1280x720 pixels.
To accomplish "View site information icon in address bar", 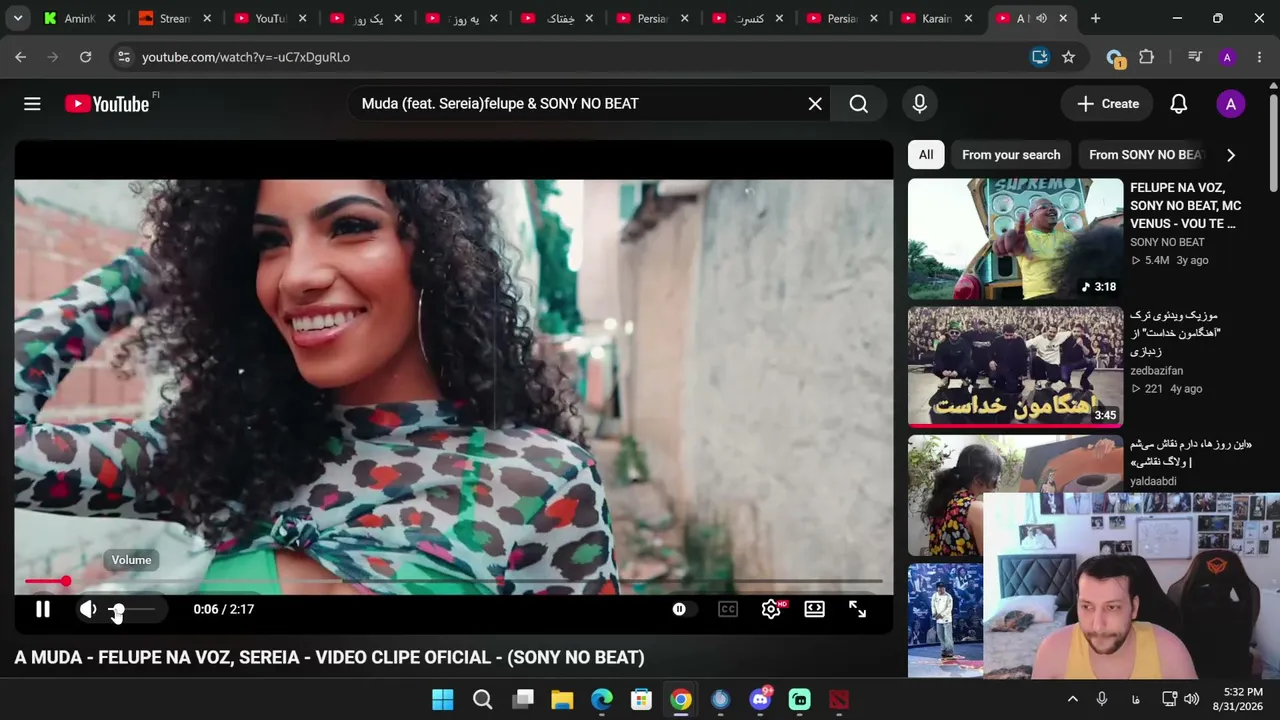I will coord(123,57).
